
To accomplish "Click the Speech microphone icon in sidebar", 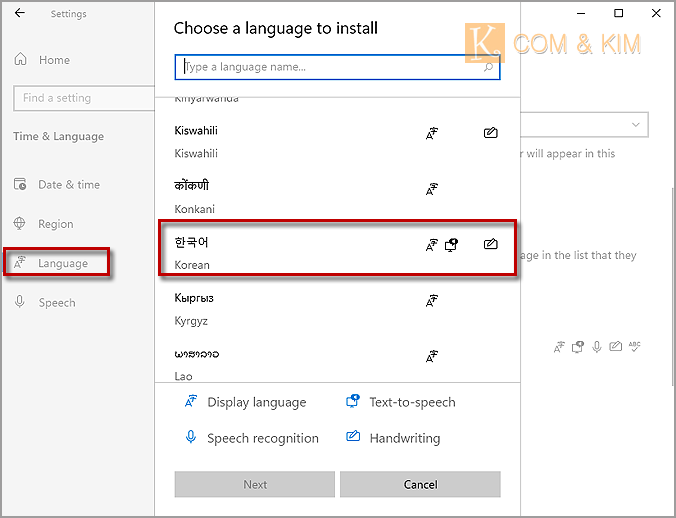I will pyautogui.click(x=19, y=302).
